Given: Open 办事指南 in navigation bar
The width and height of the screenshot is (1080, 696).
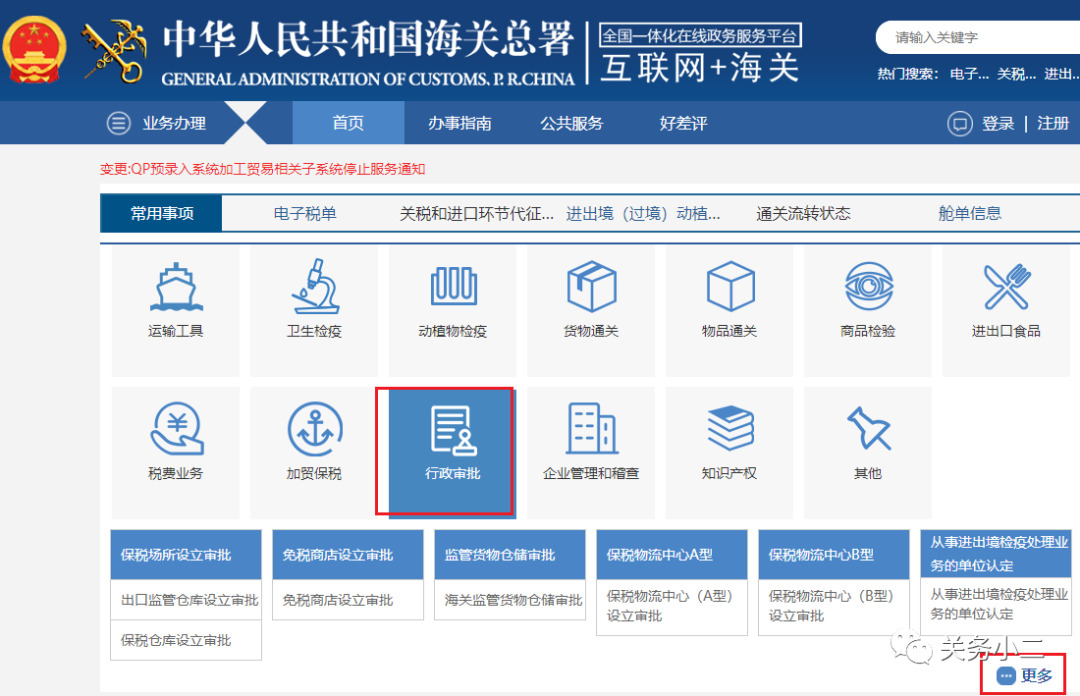Looking at the screenshot, I should (460, 123).
